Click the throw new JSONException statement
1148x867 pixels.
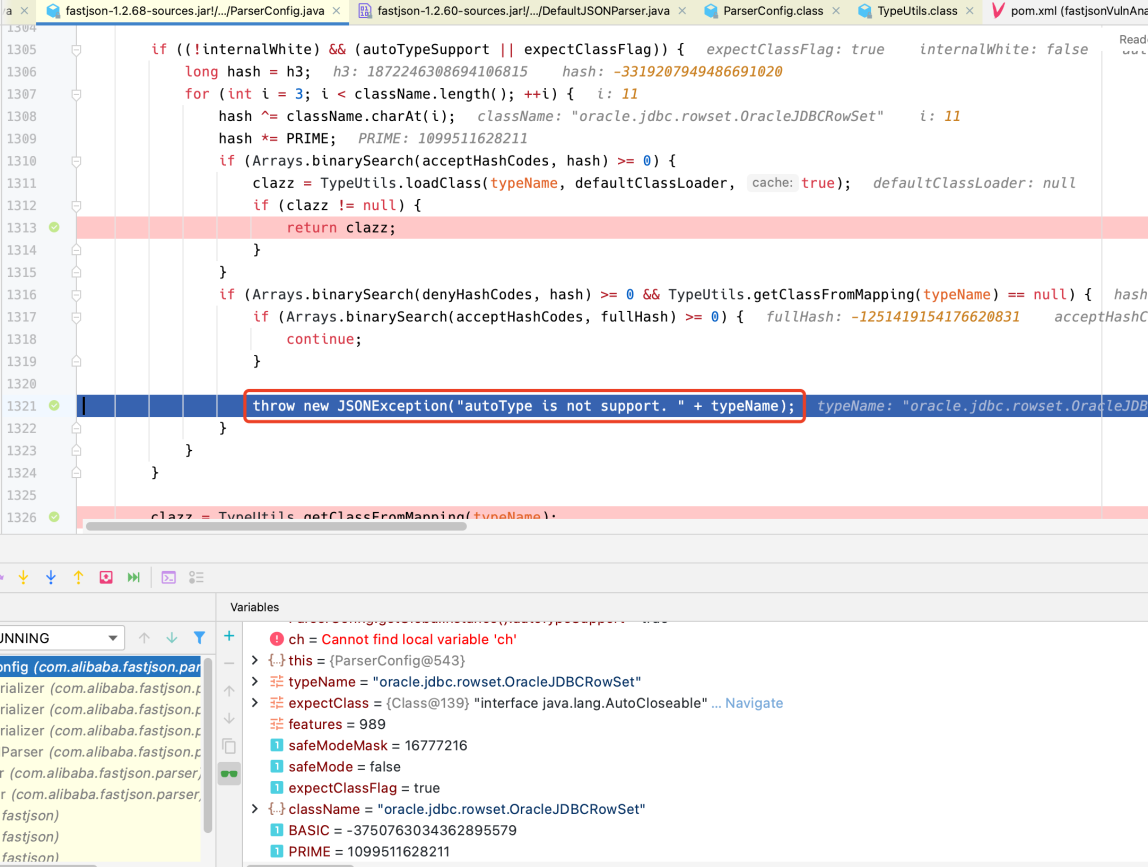523,406
